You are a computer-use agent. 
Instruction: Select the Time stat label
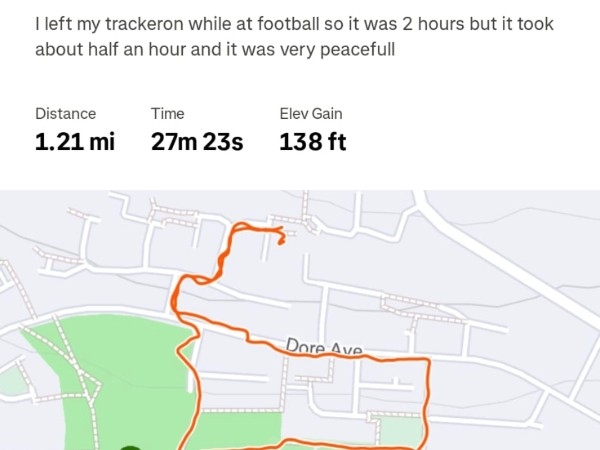click(x=168, y=114)
